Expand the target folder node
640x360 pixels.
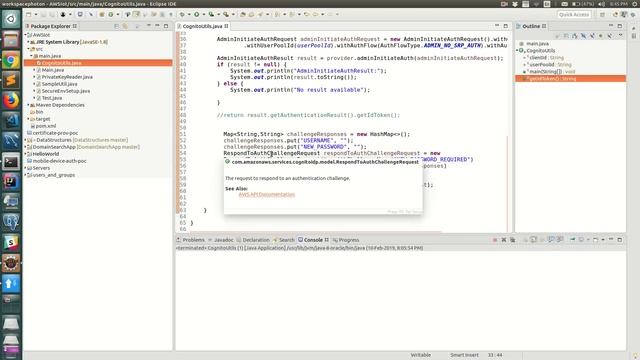(29, 119)
